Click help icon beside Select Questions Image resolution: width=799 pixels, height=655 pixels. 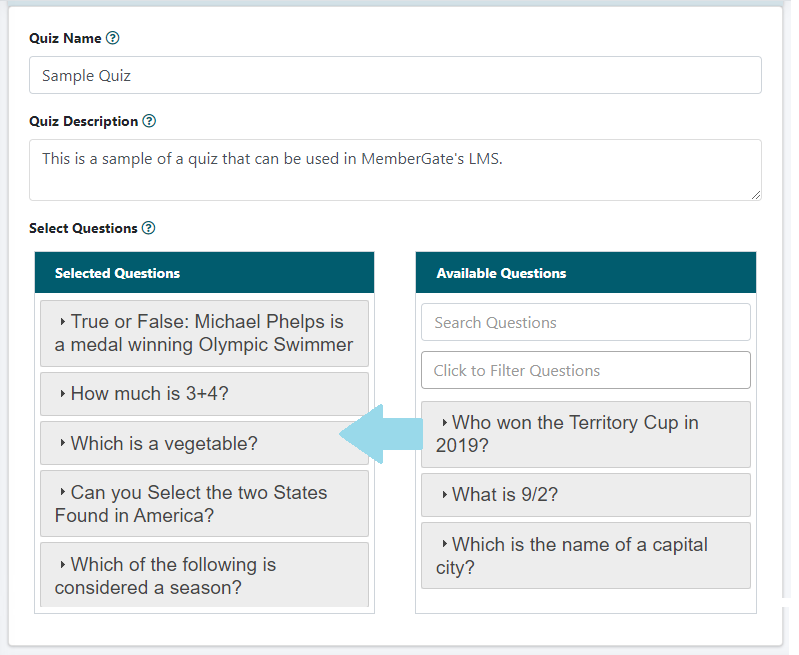148,228
